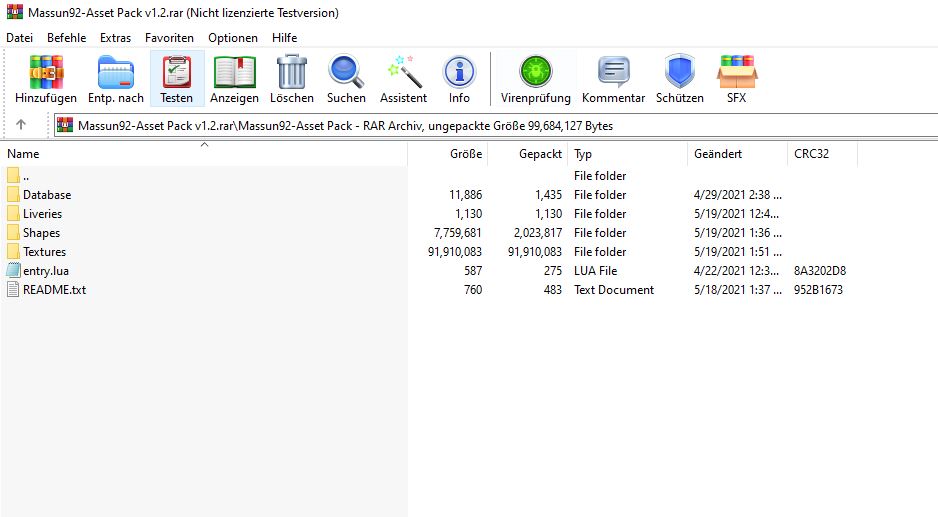Click date 5/18/2021 of README row
This screenshot has height=517, width=938.
(738, 290)
